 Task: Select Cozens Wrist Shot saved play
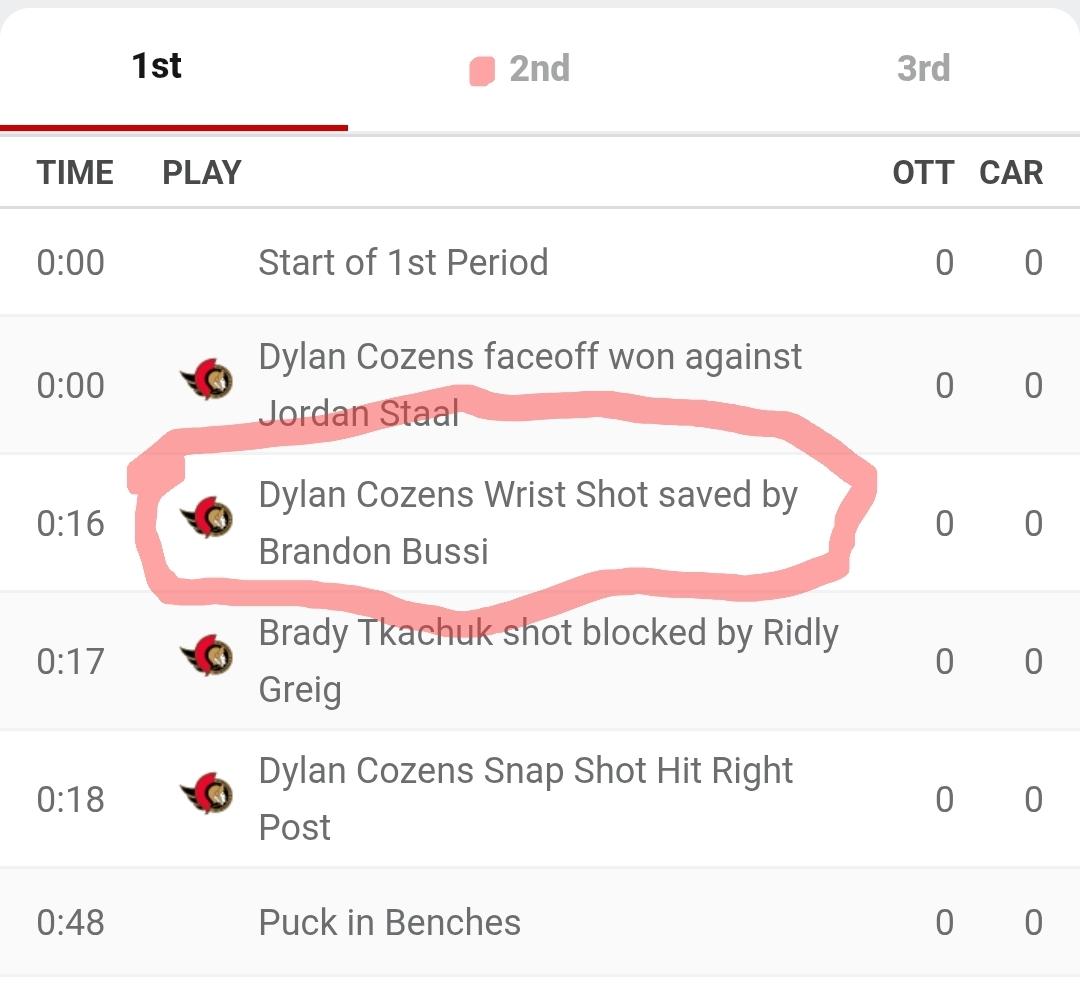click(x=528, y=523)
